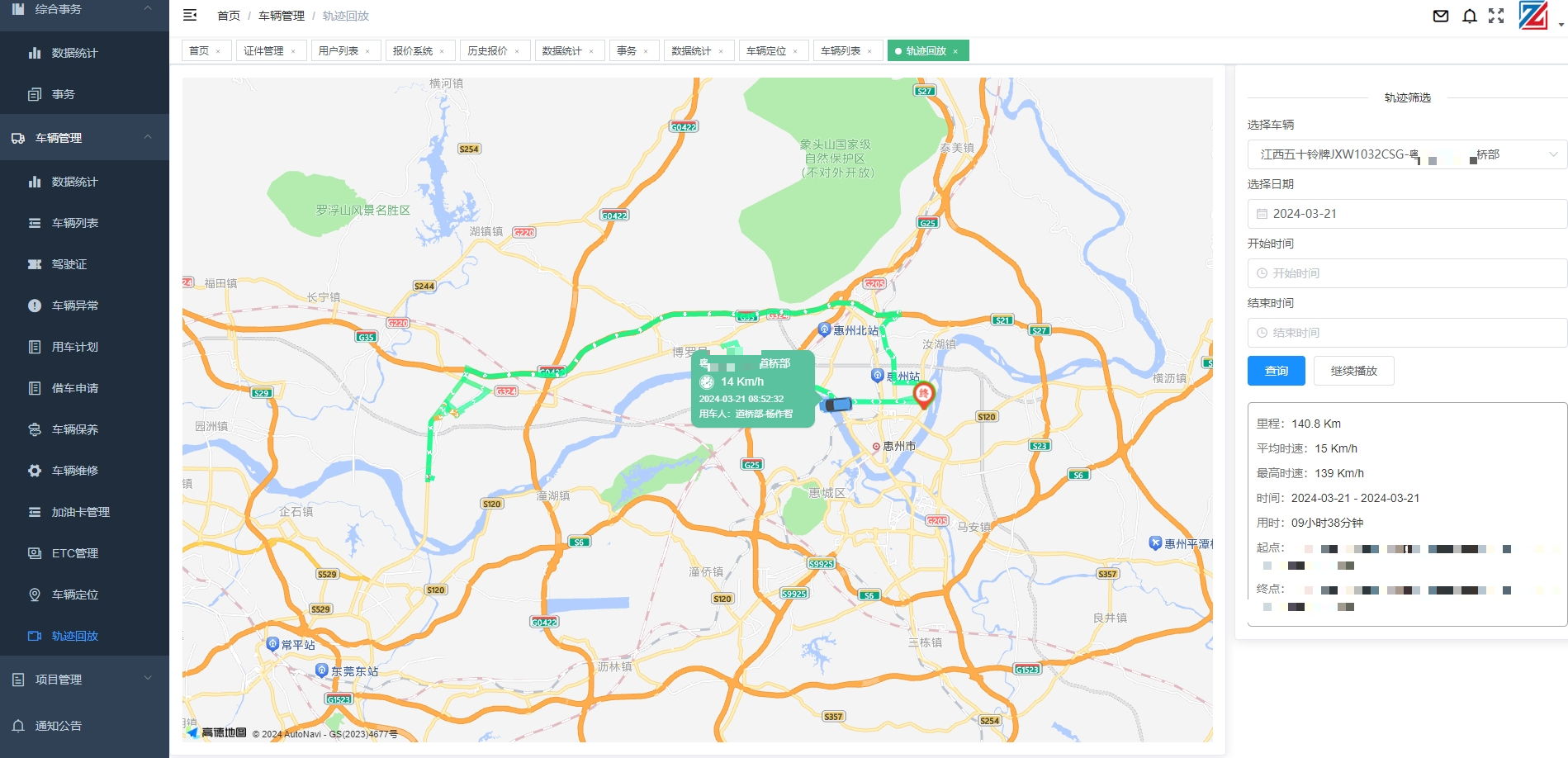Open the mail envelope icon

[1441, 16]
